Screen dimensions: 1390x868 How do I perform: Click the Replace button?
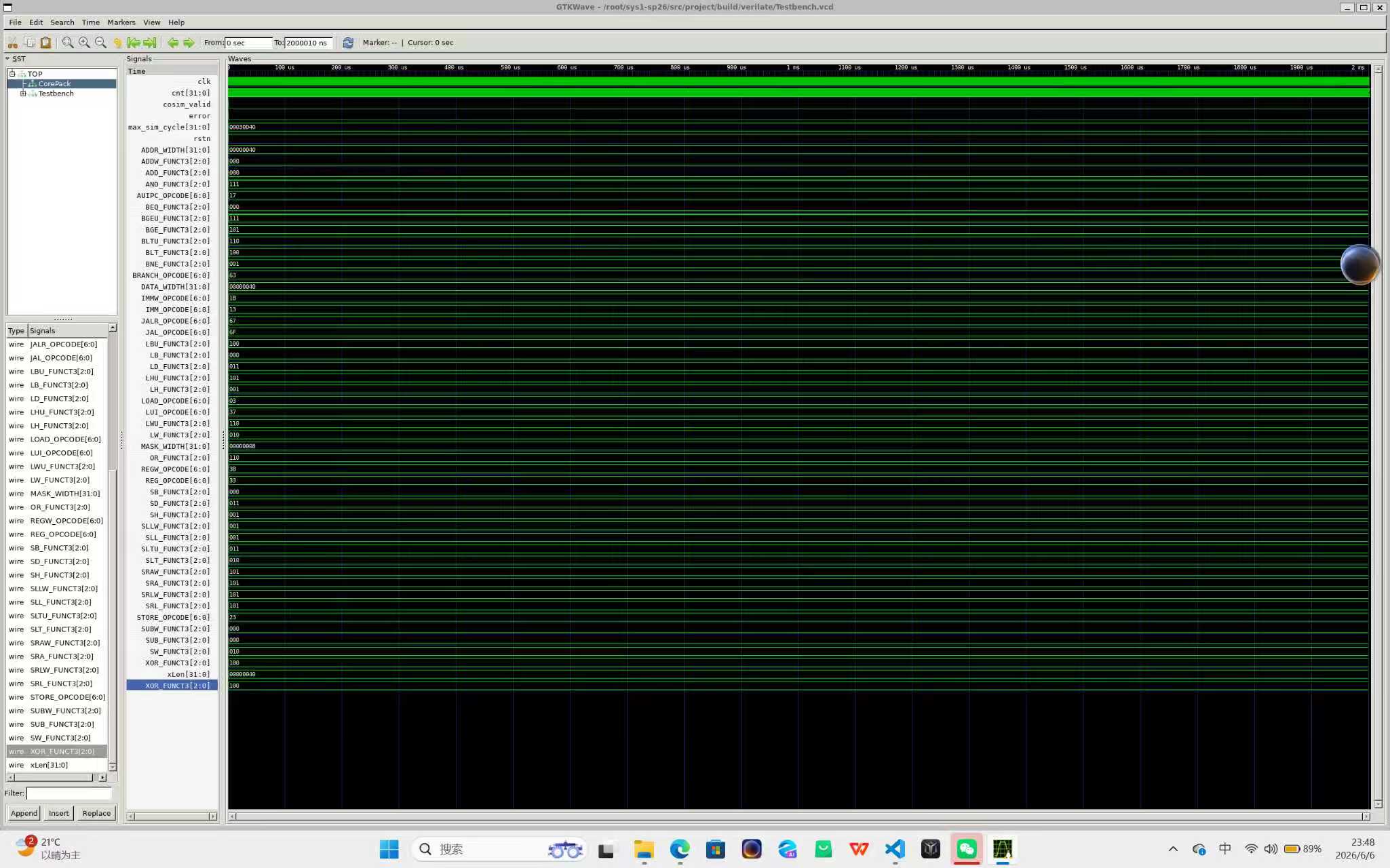[x=96, y=813]
